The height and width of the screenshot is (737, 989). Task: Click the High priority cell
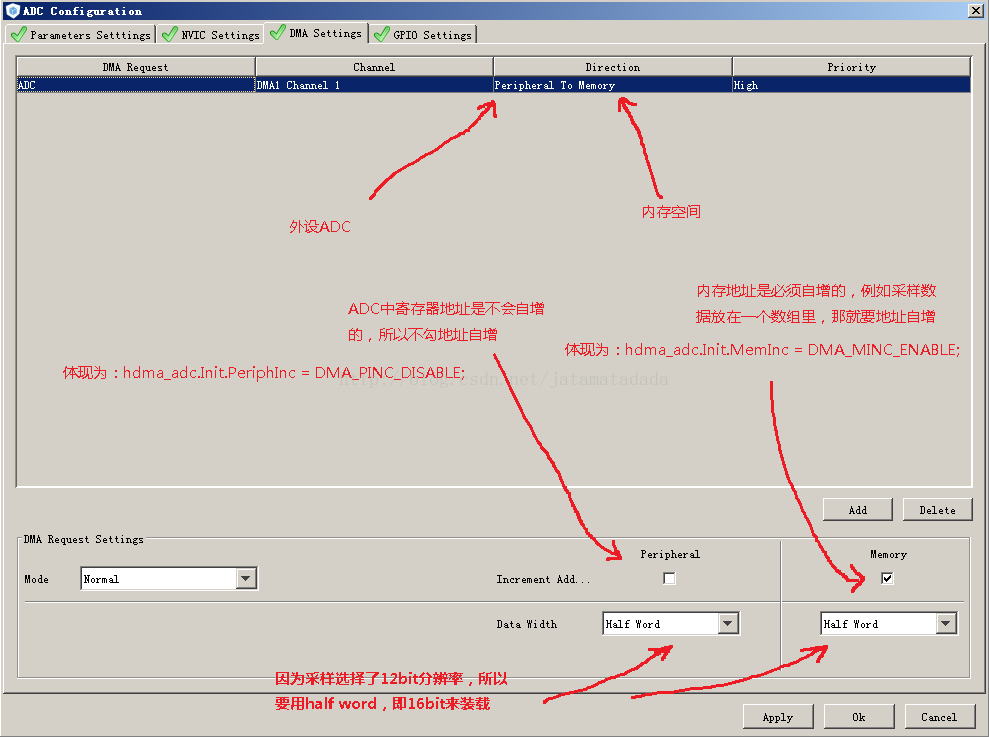coord(851,85)
